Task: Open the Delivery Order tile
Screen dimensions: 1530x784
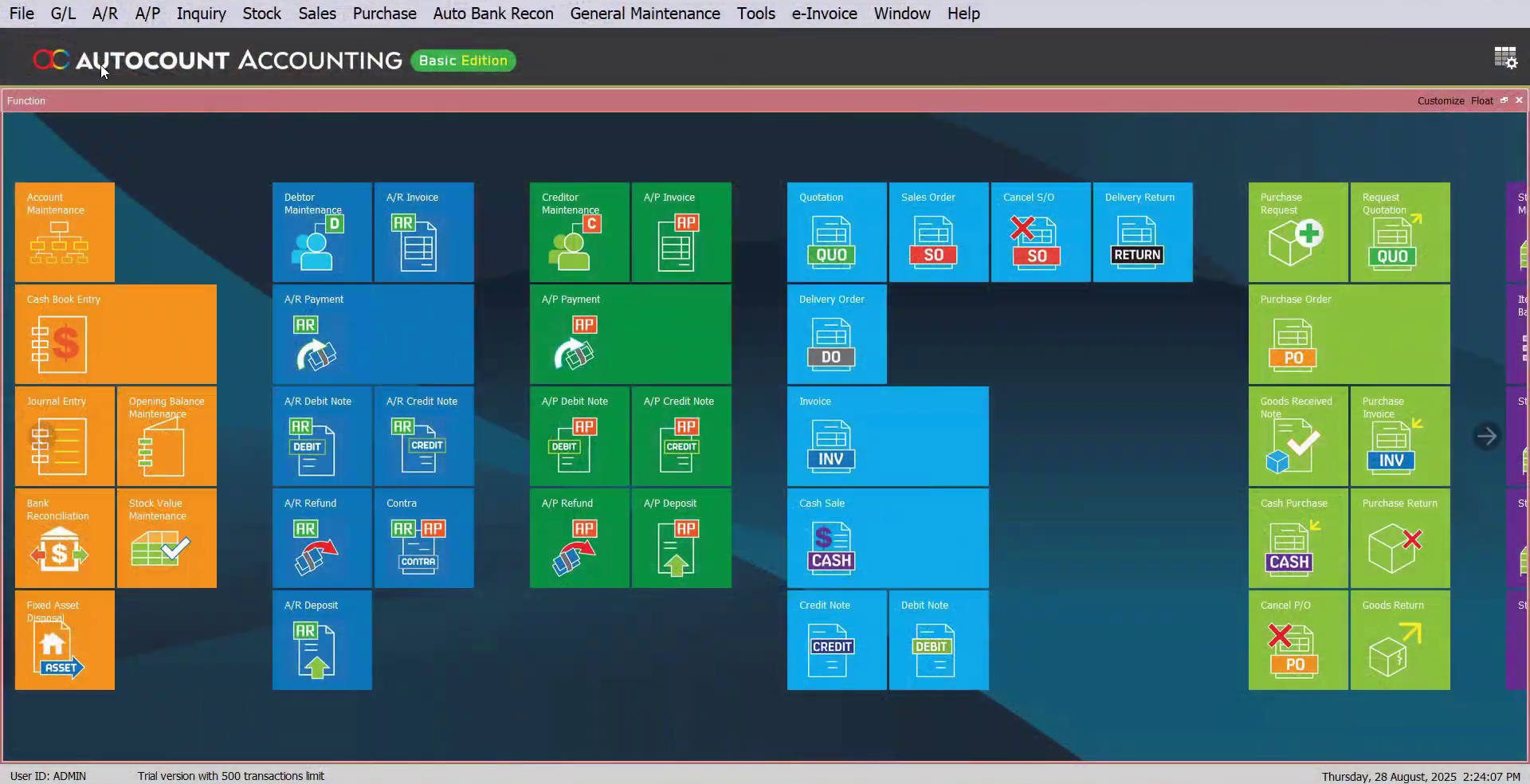Action: click(x=837, y=334)
